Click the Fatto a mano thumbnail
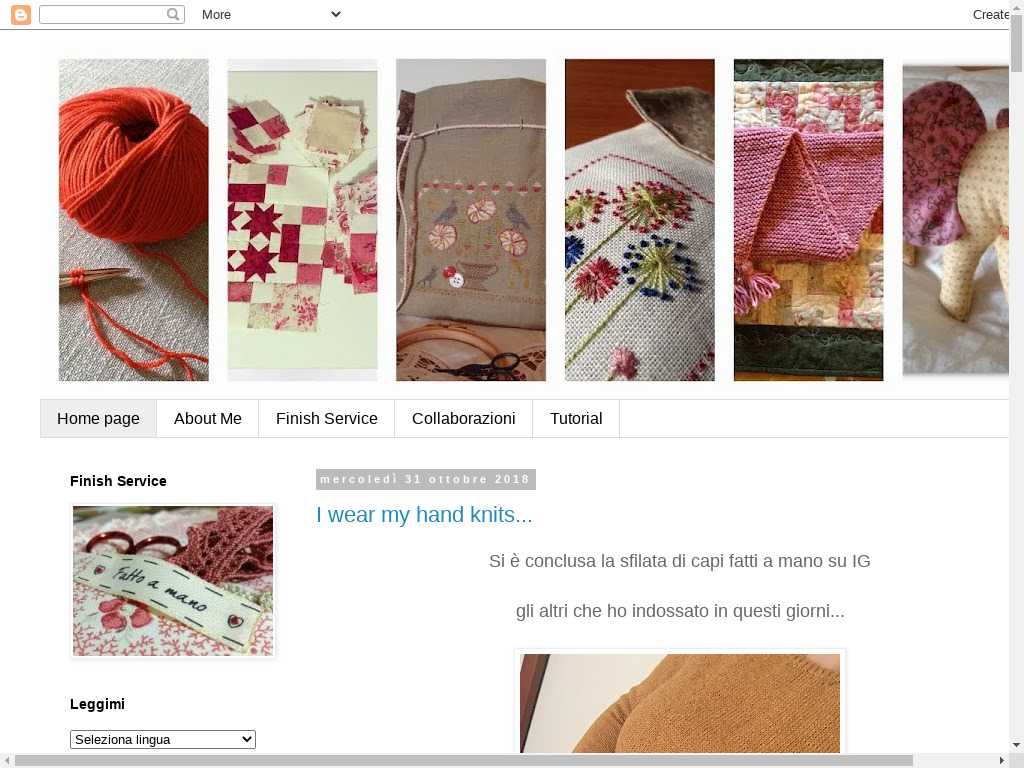 pos(173,581)
